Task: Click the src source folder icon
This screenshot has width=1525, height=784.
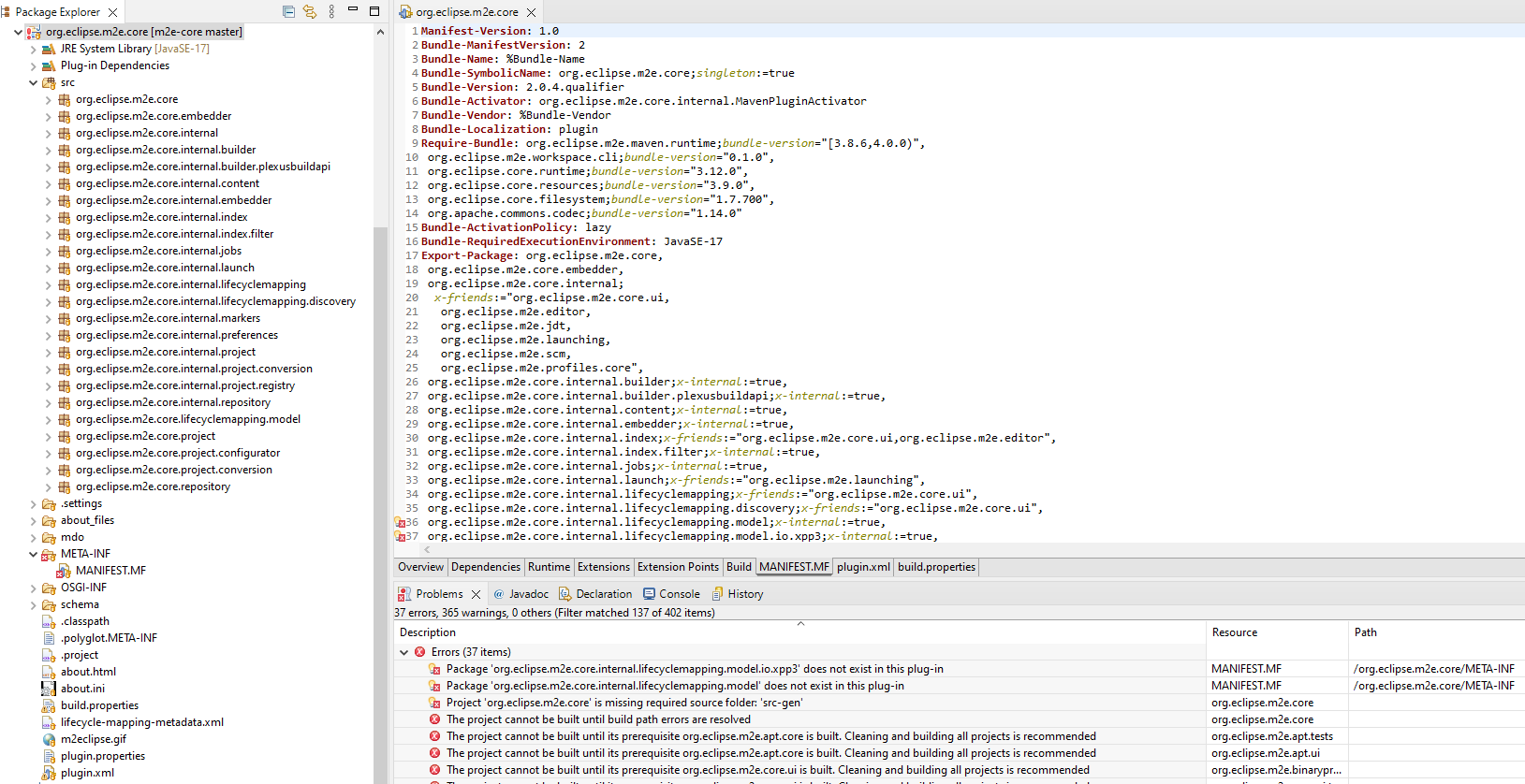Action: point(49,82)
